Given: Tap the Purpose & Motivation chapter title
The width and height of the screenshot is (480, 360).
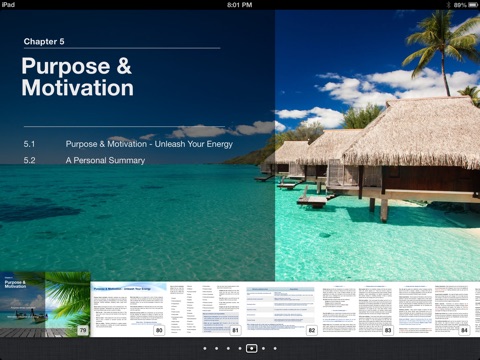Looking at the screenshot, I should click(x=77, y=77).
